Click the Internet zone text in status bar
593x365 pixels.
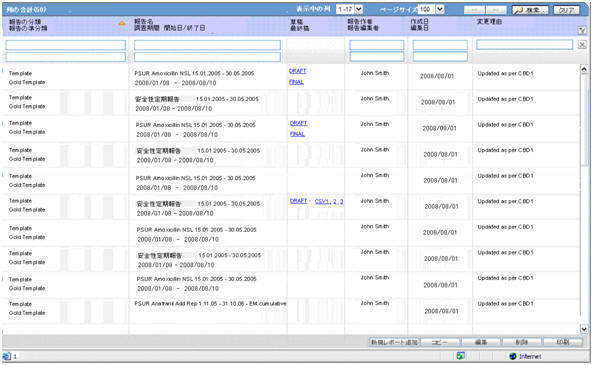(x=529, y=356)
